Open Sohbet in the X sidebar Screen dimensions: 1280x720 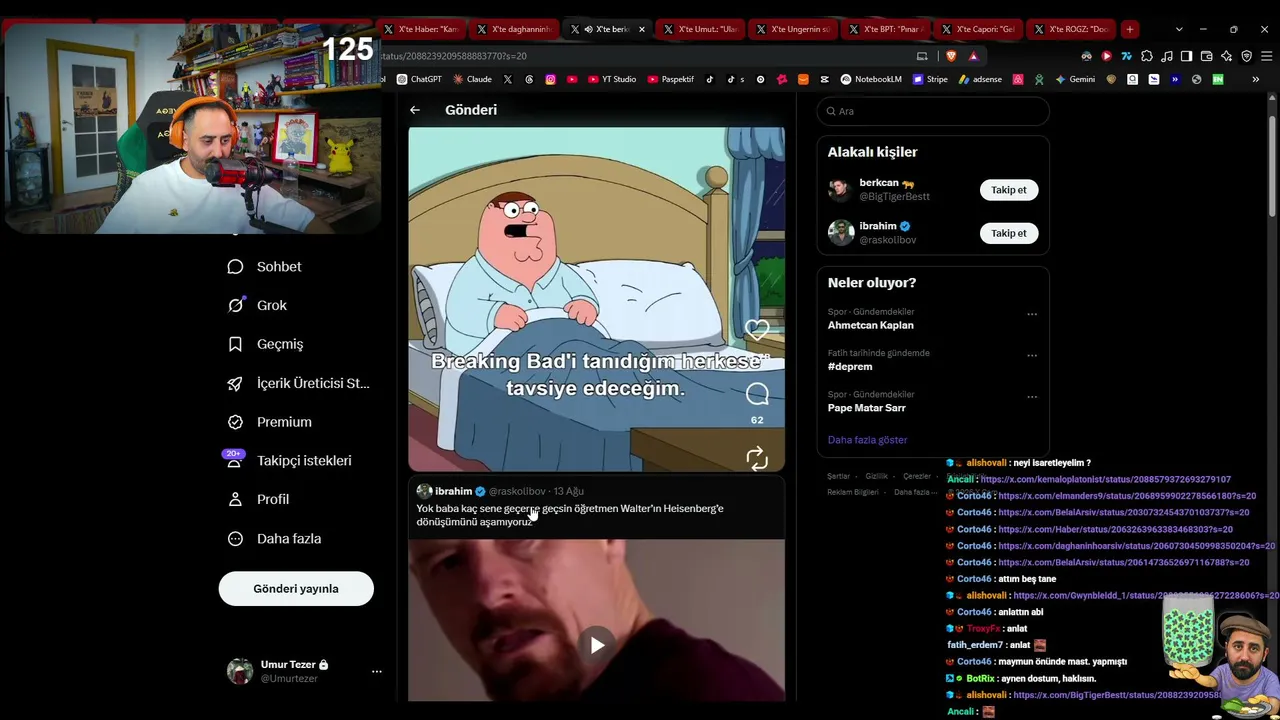tap(265, 267)
